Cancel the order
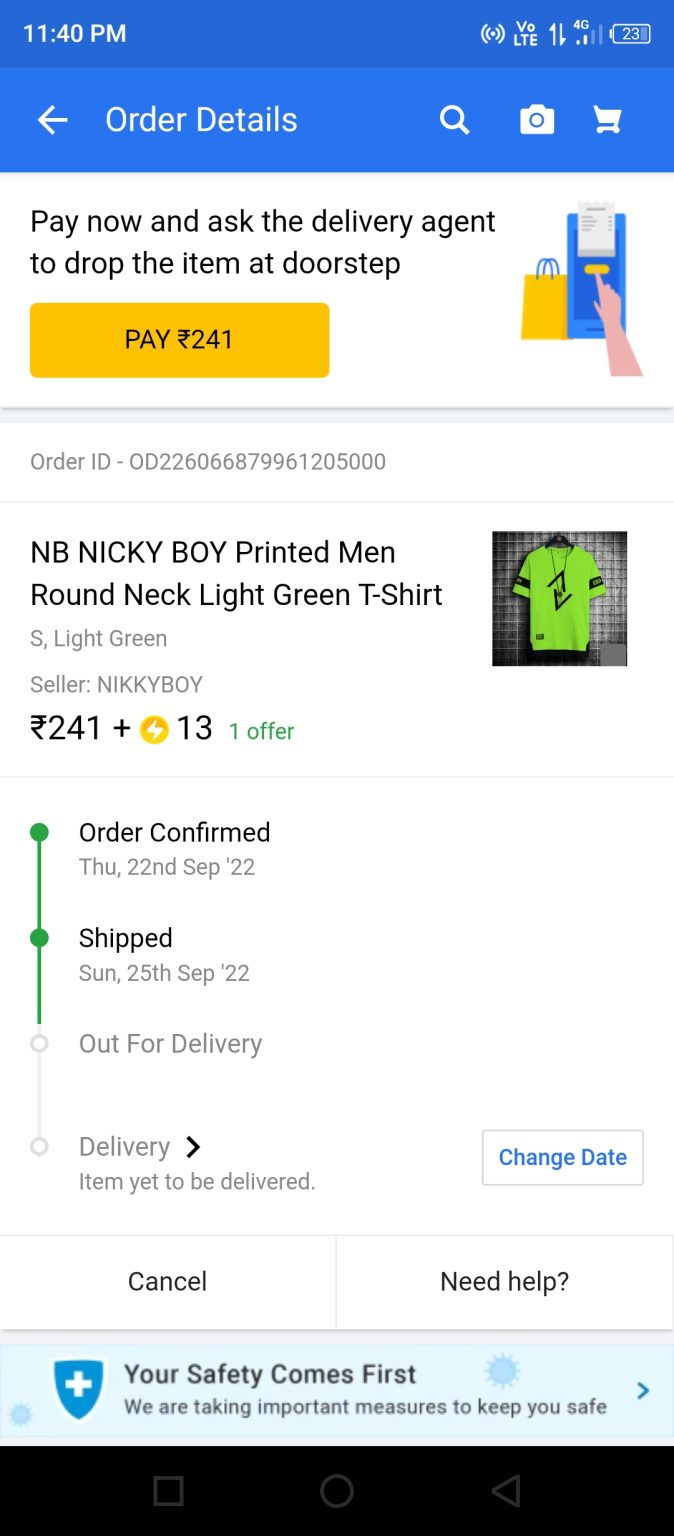Viewport: 674px width, 1536px height. pyautogui.click(x=167, y=1281)
